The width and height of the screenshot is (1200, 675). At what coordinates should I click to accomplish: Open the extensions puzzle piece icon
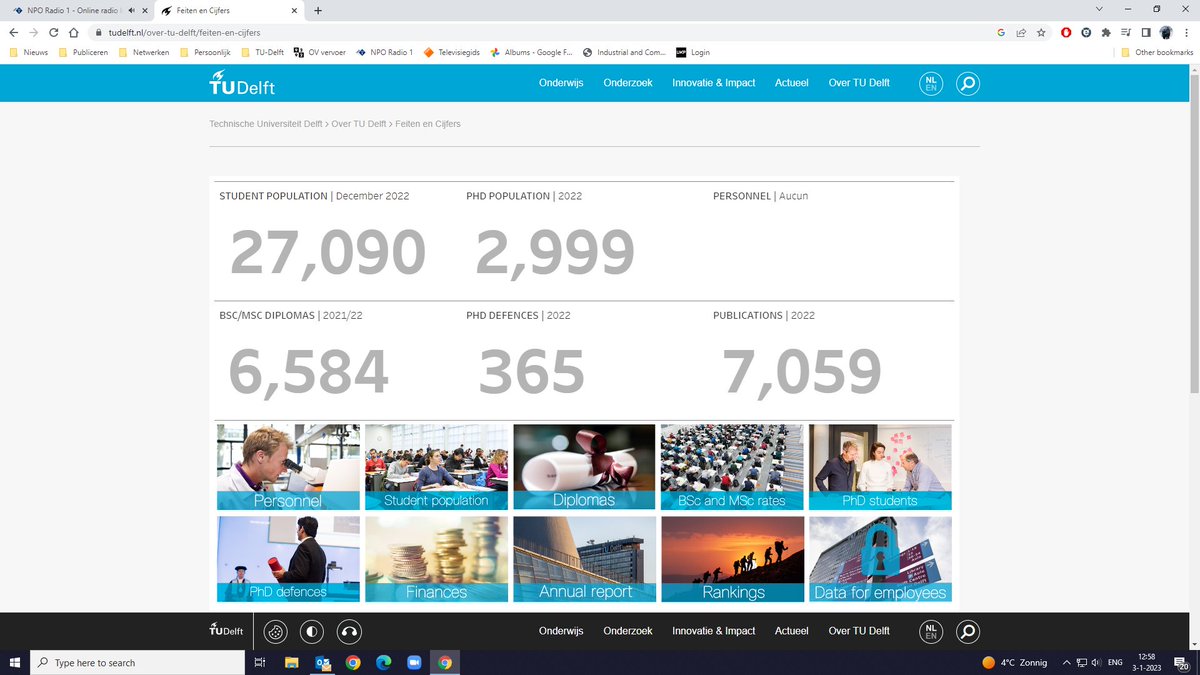1106,32
